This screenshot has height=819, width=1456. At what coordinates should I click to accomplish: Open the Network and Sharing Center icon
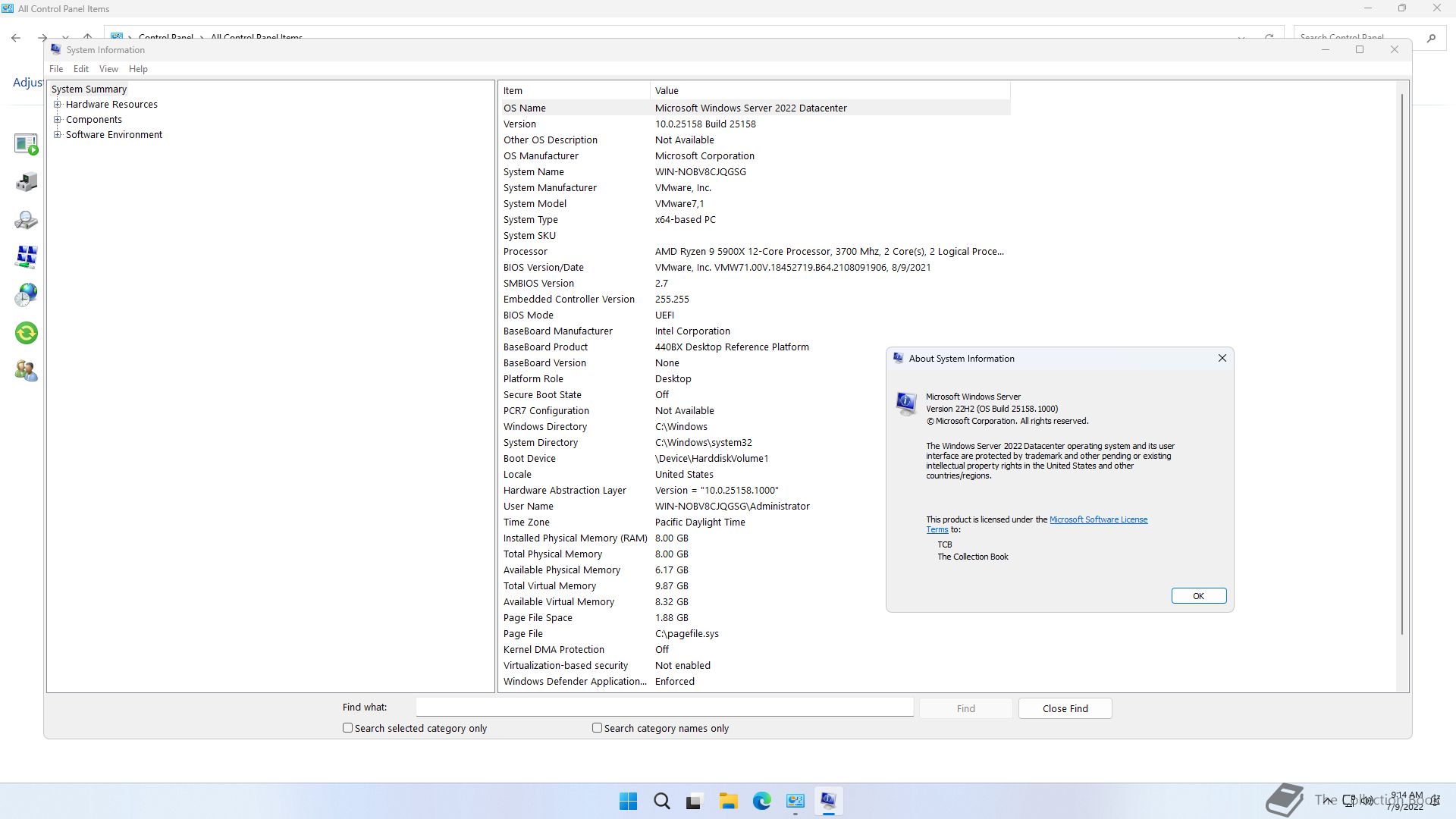[26, 257]
